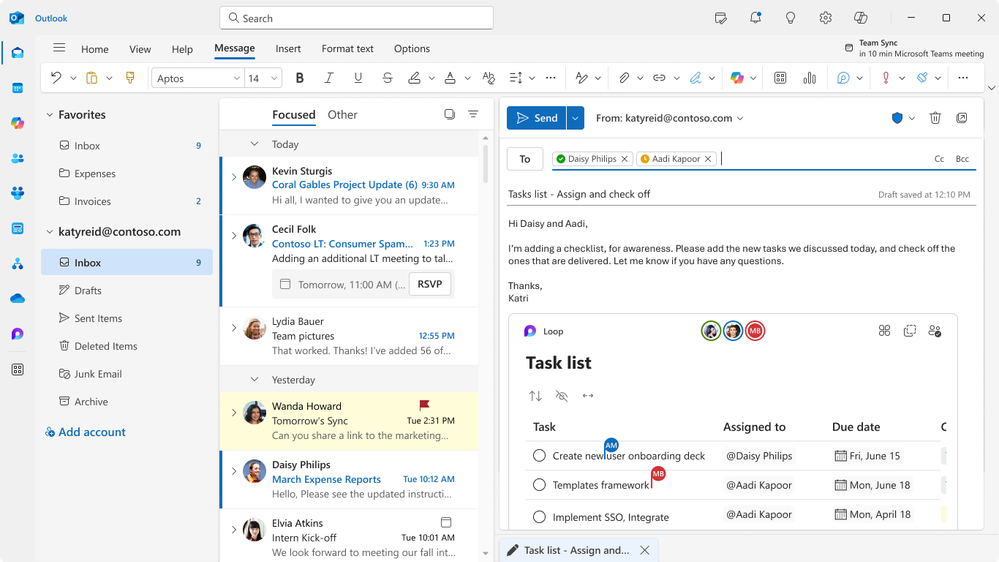Open the Copilot icon in the ribbon
999x562 pixels.
[x=737, y=78]
